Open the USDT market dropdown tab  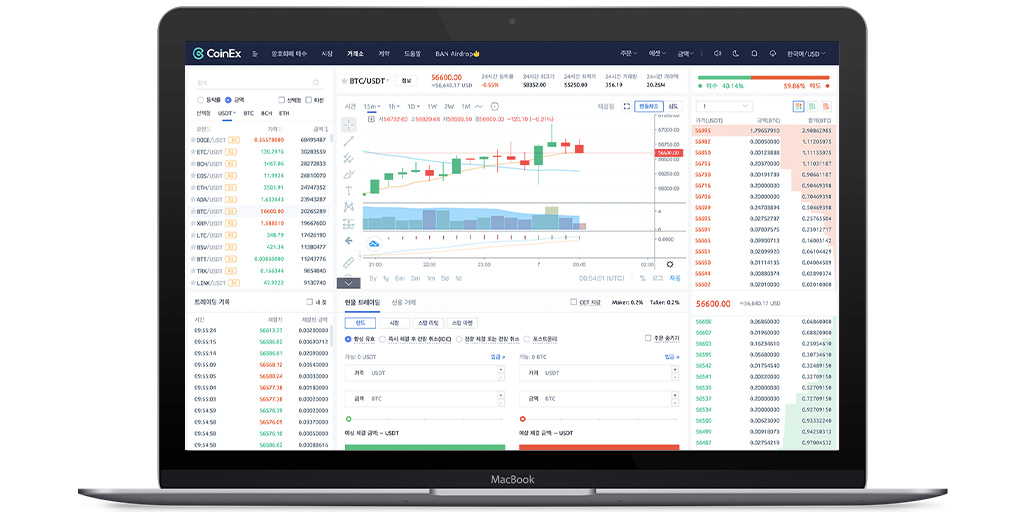point(227,113)
